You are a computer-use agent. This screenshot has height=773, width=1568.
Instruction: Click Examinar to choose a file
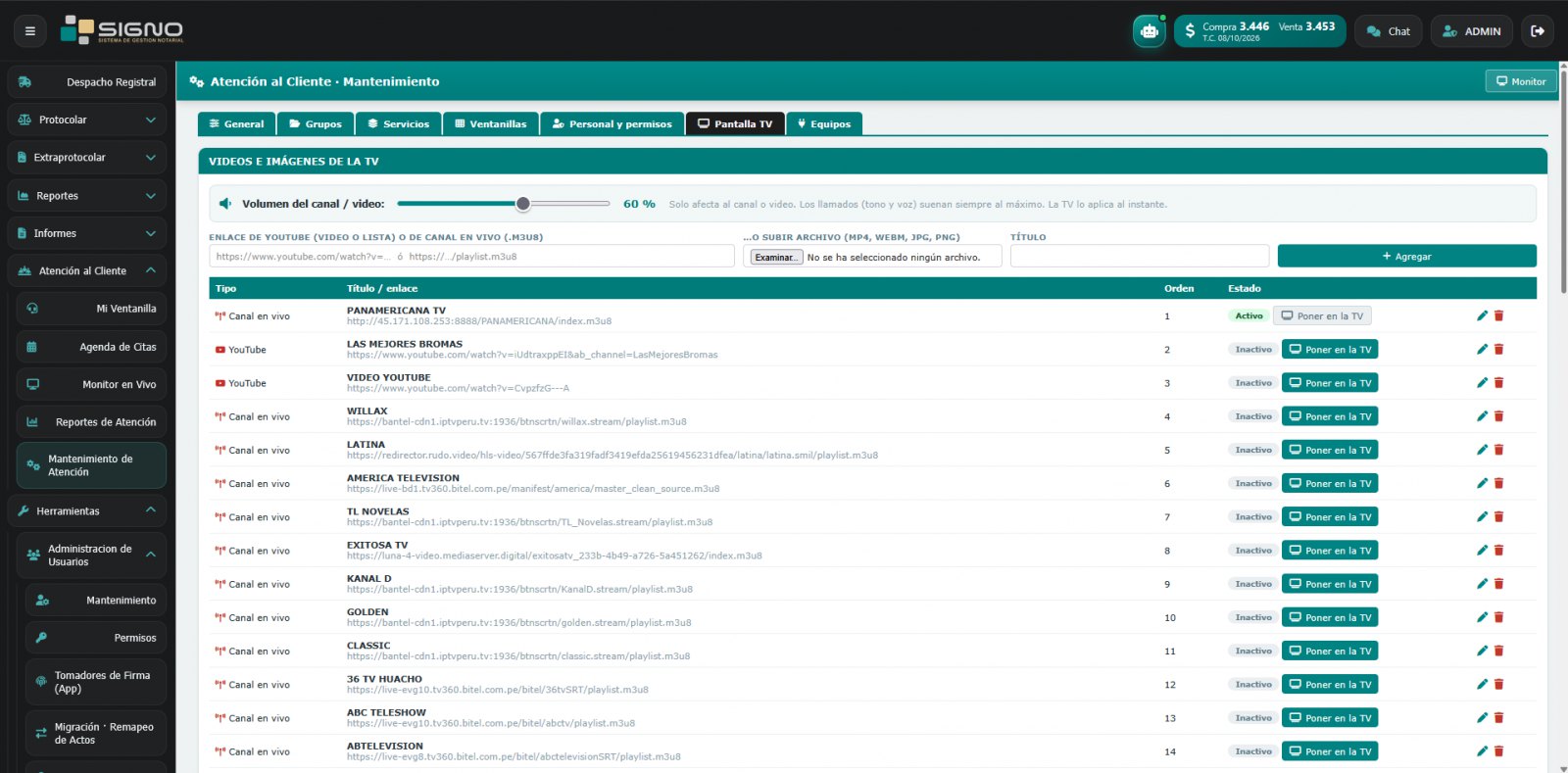click(777, 258)
